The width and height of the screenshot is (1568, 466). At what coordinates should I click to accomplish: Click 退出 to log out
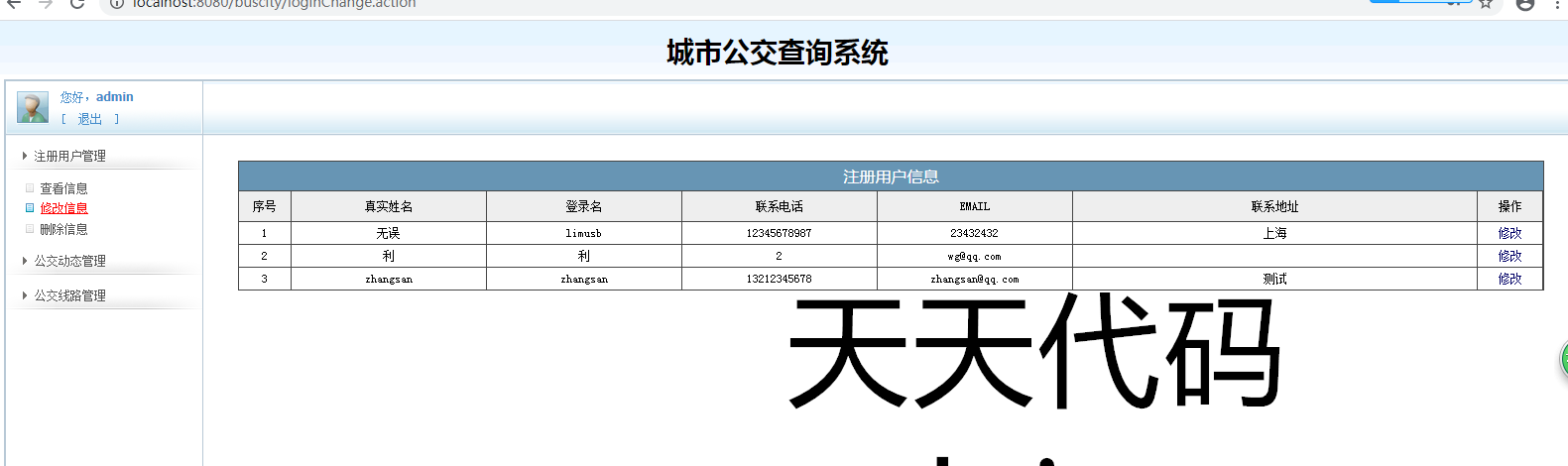[89, 119]
